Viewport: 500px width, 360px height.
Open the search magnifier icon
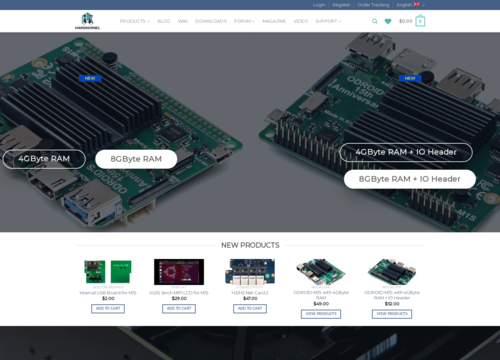(x=375, y=21)
